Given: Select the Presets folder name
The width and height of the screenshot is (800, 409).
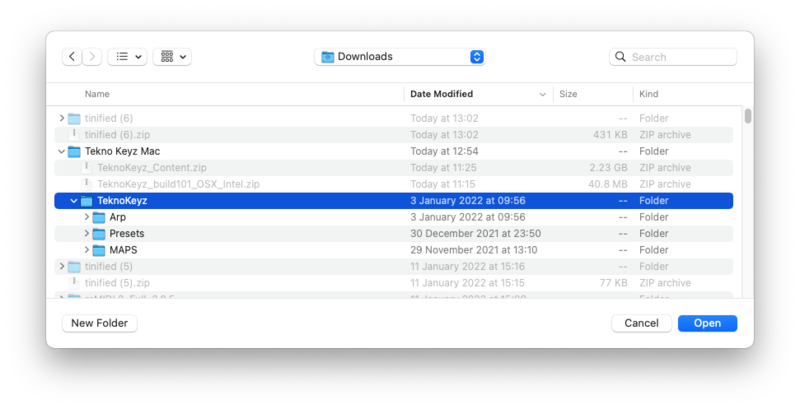Looking at the screenshot, I should (x=127, y=234).
